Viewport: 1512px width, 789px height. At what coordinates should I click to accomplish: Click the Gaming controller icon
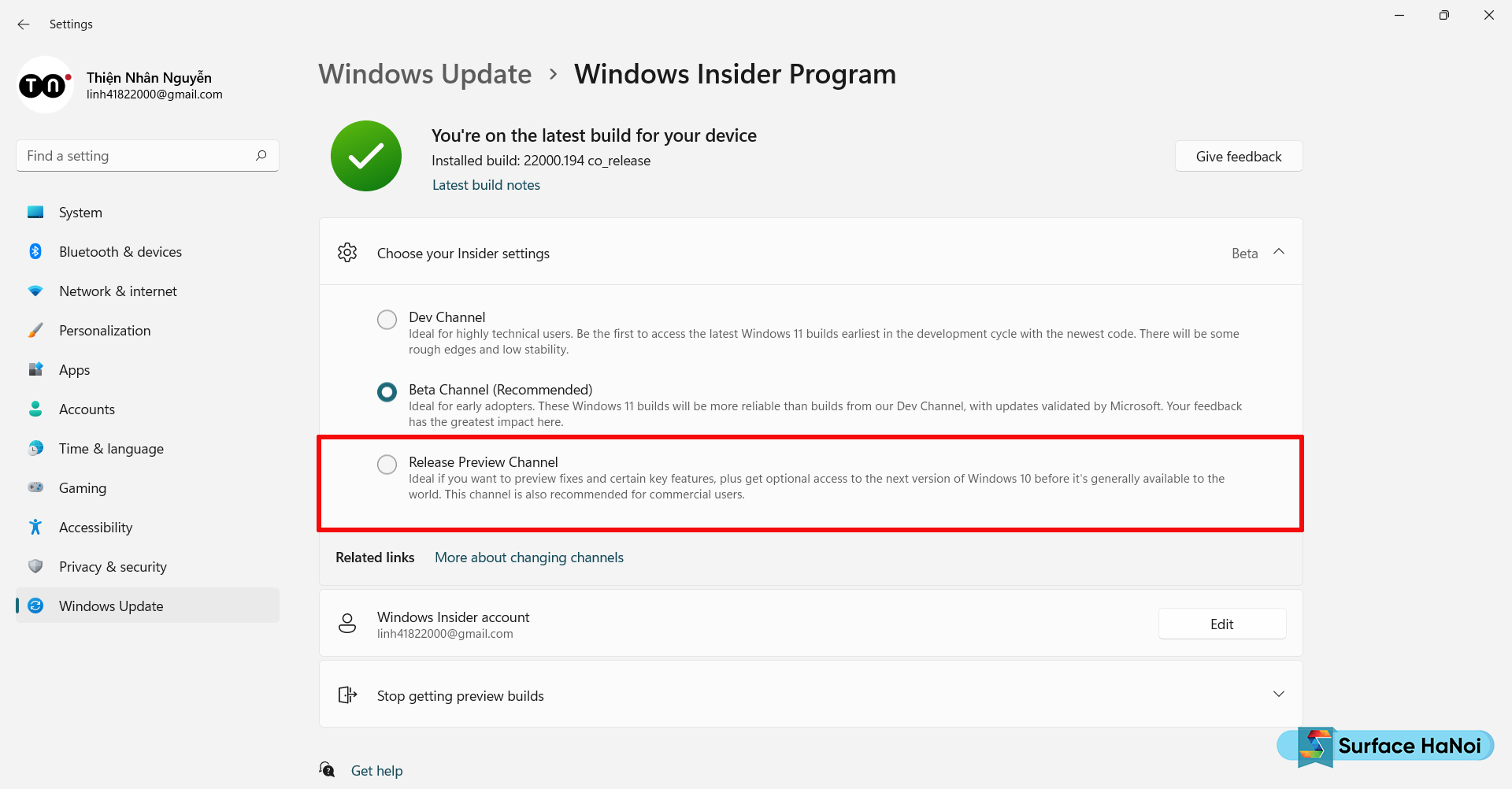(35, 487)
